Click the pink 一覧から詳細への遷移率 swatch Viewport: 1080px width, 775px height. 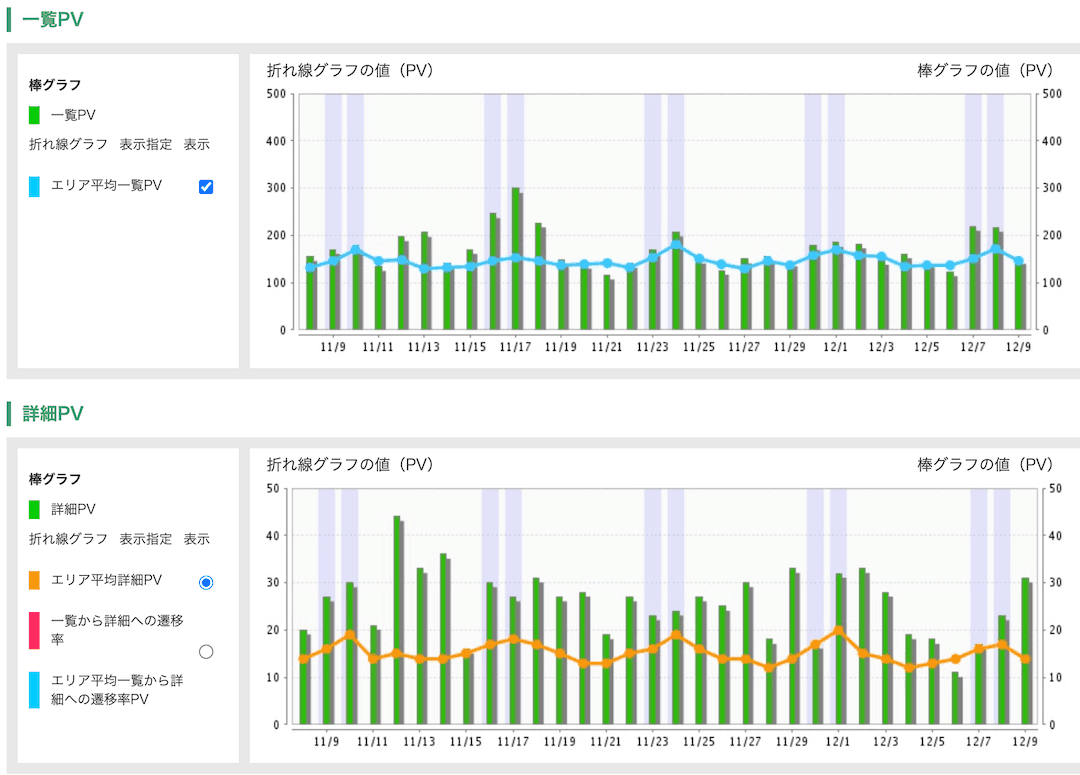(35, 630)
